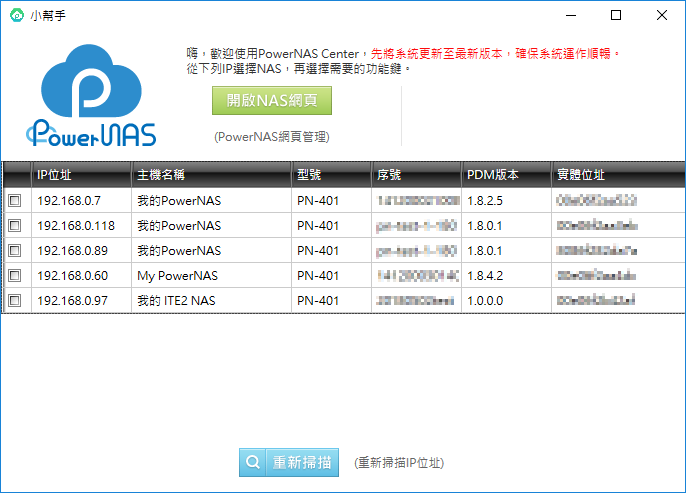Viewport: 686px width, 493px height.
Task: Click the (PowerNAS網頁管理) caption
Action: tap(272, 137)
